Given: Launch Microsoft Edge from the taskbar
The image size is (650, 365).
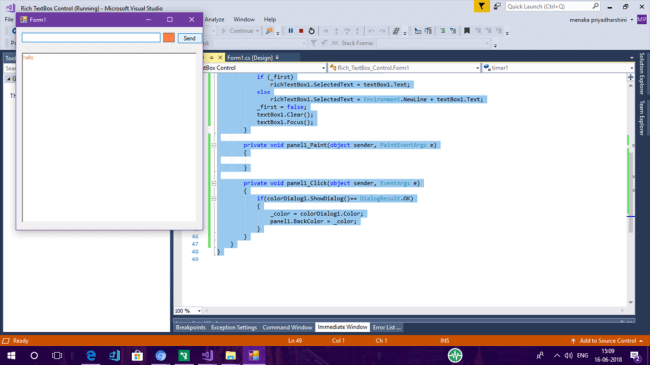Looking at the screenshot, I should [x=91, y=355].
